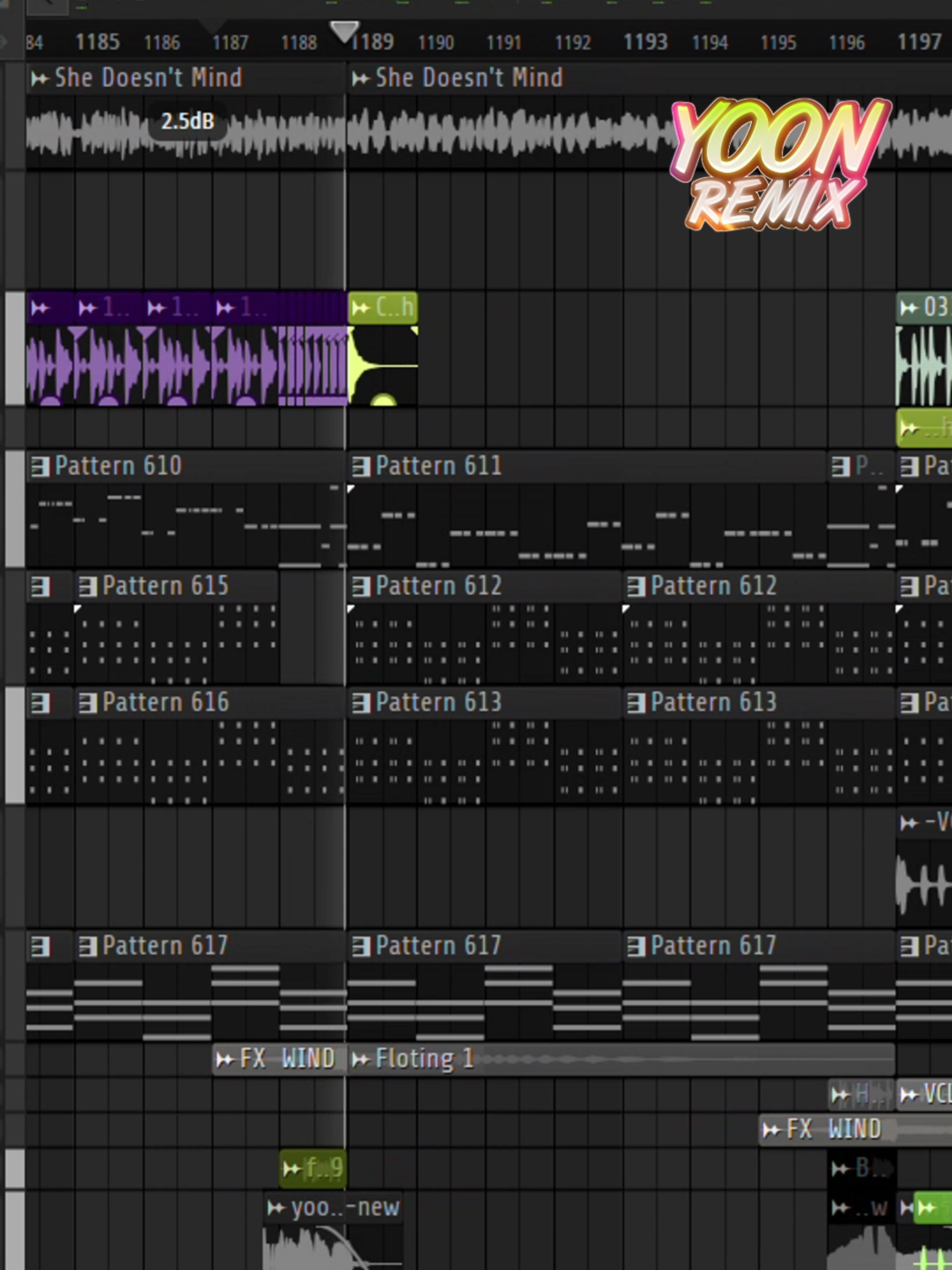The image size is (952, 1270).
Task: Jump to bar 1193 on the ruler
Action: click(x=645, y=42)
